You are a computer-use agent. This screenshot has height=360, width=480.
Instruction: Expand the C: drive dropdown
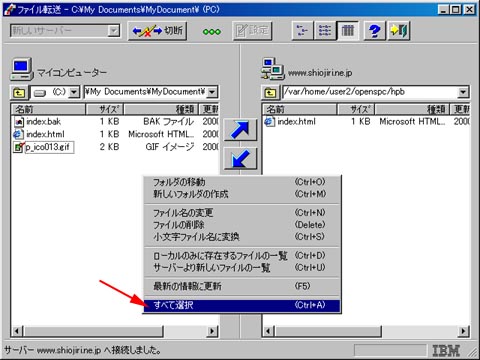74,92
